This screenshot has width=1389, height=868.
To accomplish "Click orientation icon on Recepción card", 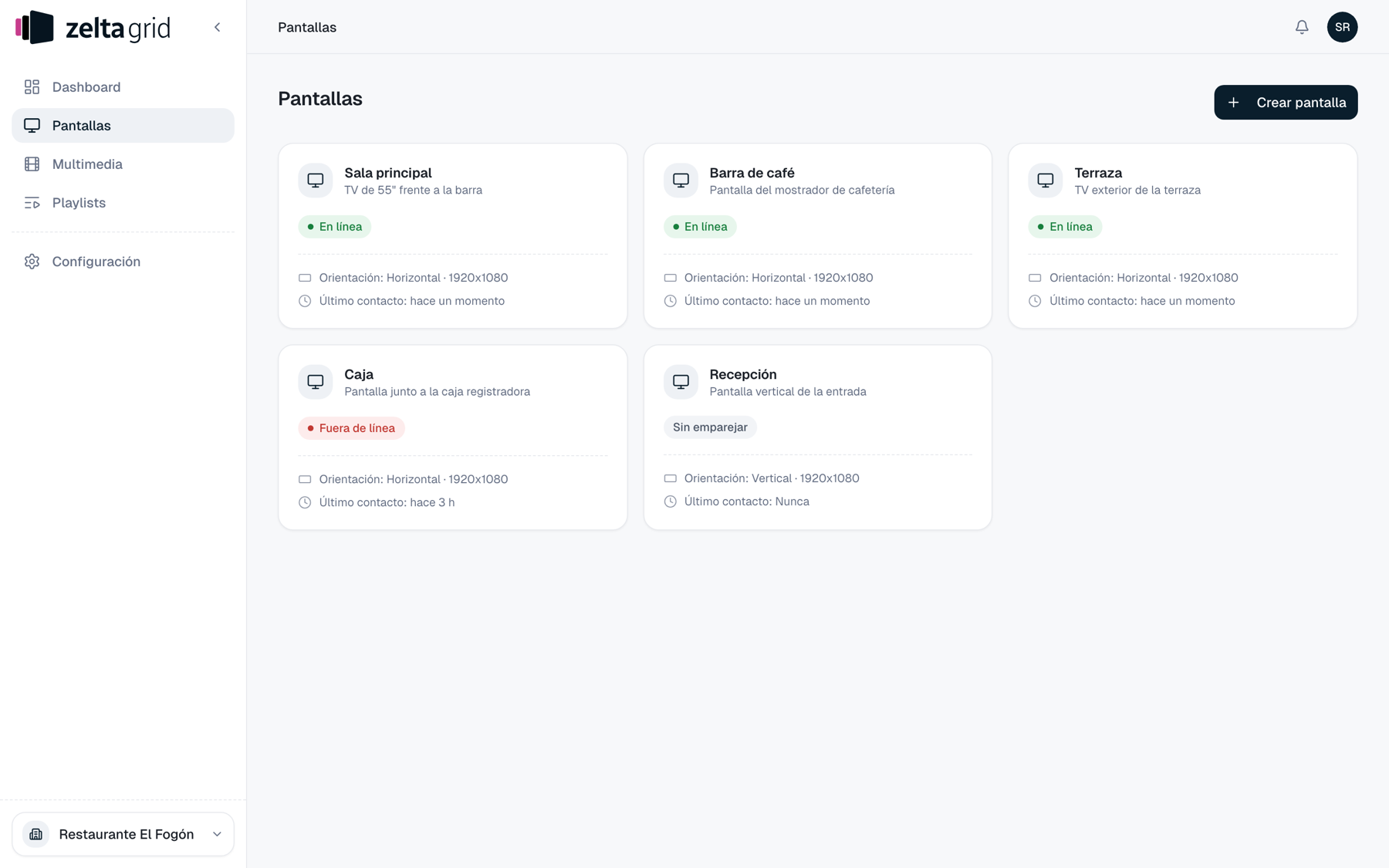I will (x=670, y=478).
